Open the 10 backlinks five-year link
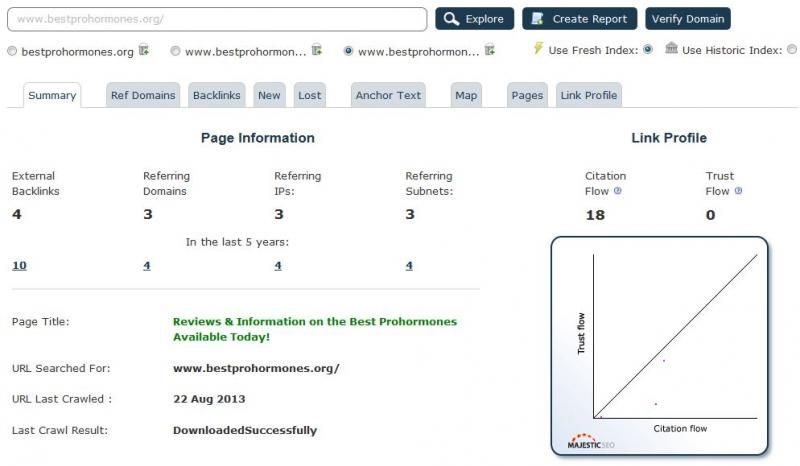This screenshot has width=800, height=466. pyautogui.click(x=19, y=265)
